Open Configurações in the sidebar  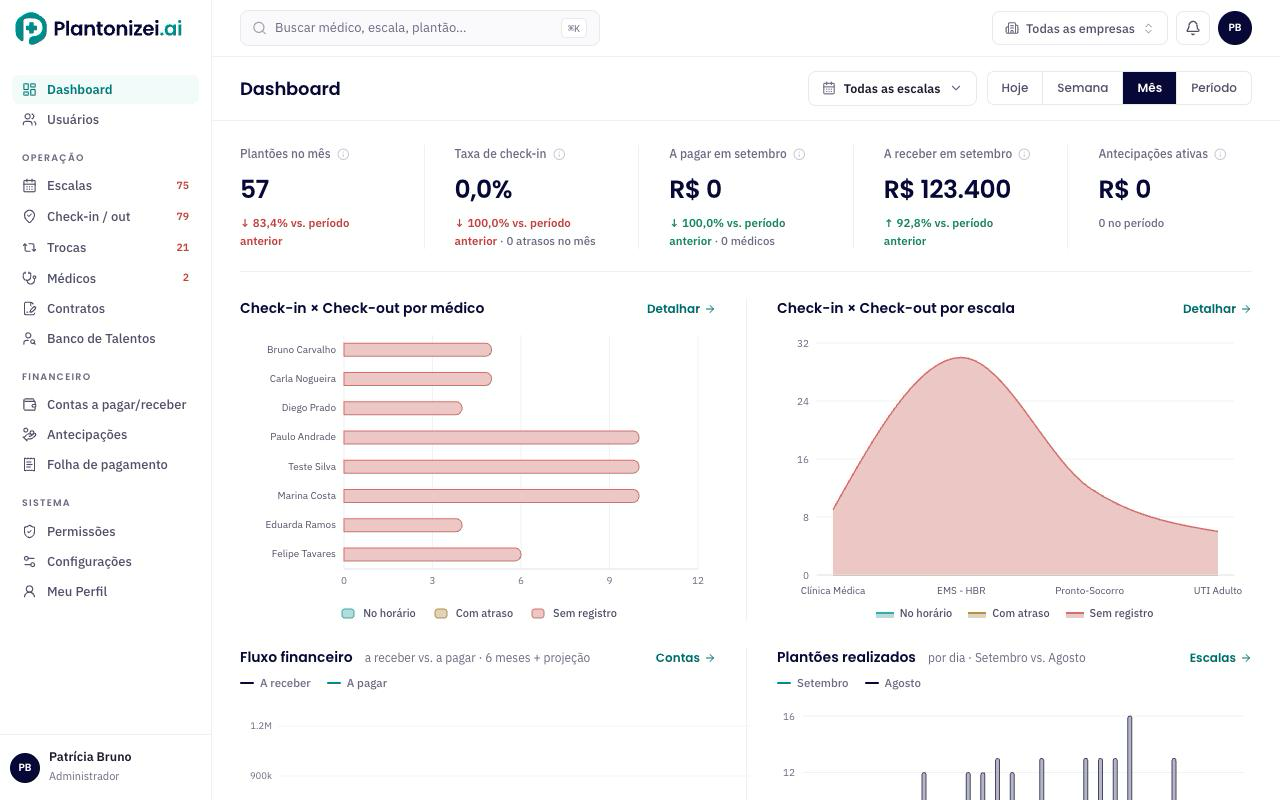click(x=105, y=561)
